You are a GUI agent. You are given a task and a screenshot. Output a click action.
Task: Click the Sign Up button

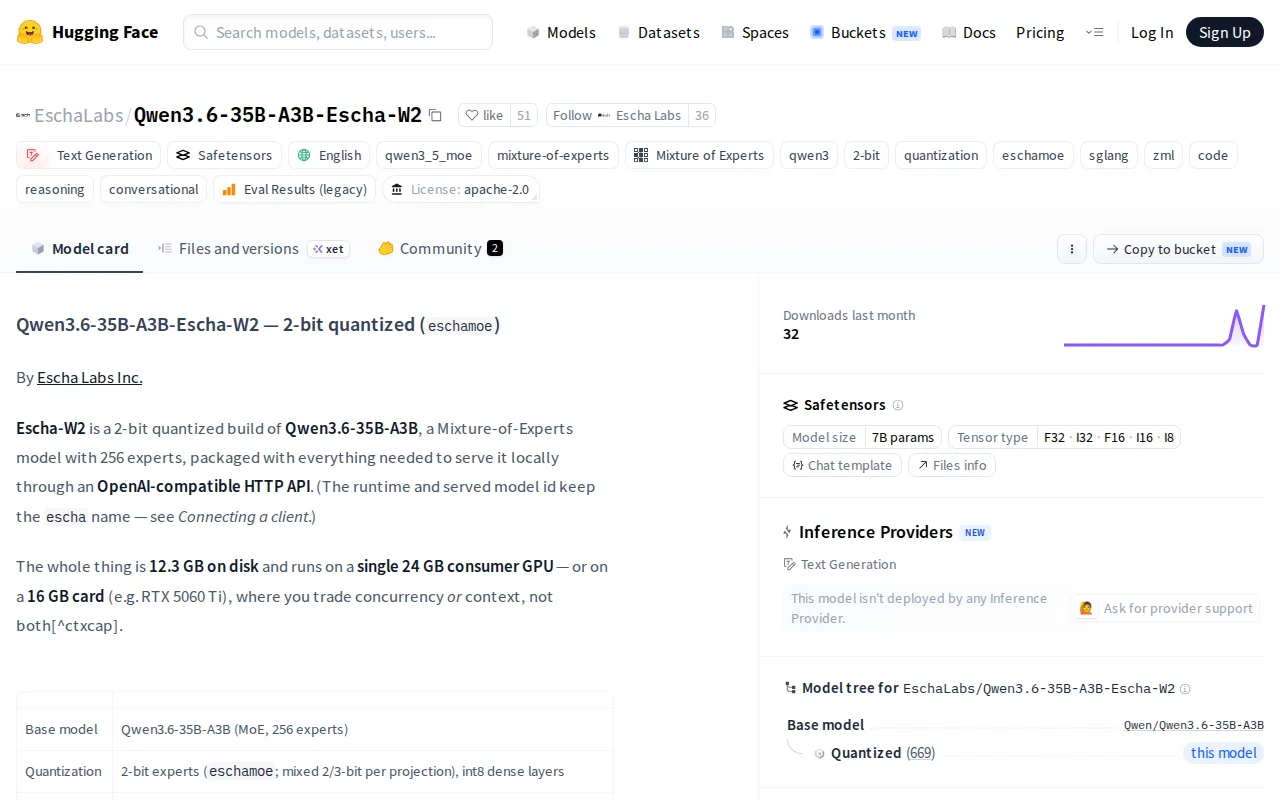click(x=1225, y=32)
